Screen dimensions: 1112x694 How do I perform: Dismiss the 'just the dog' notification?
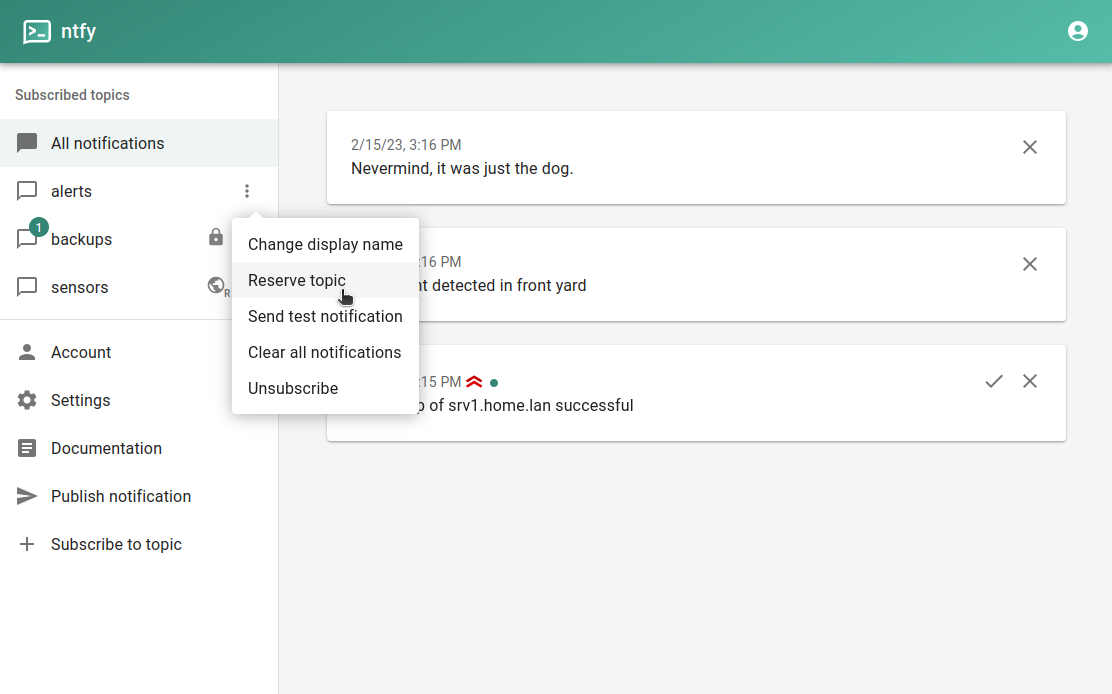point(1029,147)
